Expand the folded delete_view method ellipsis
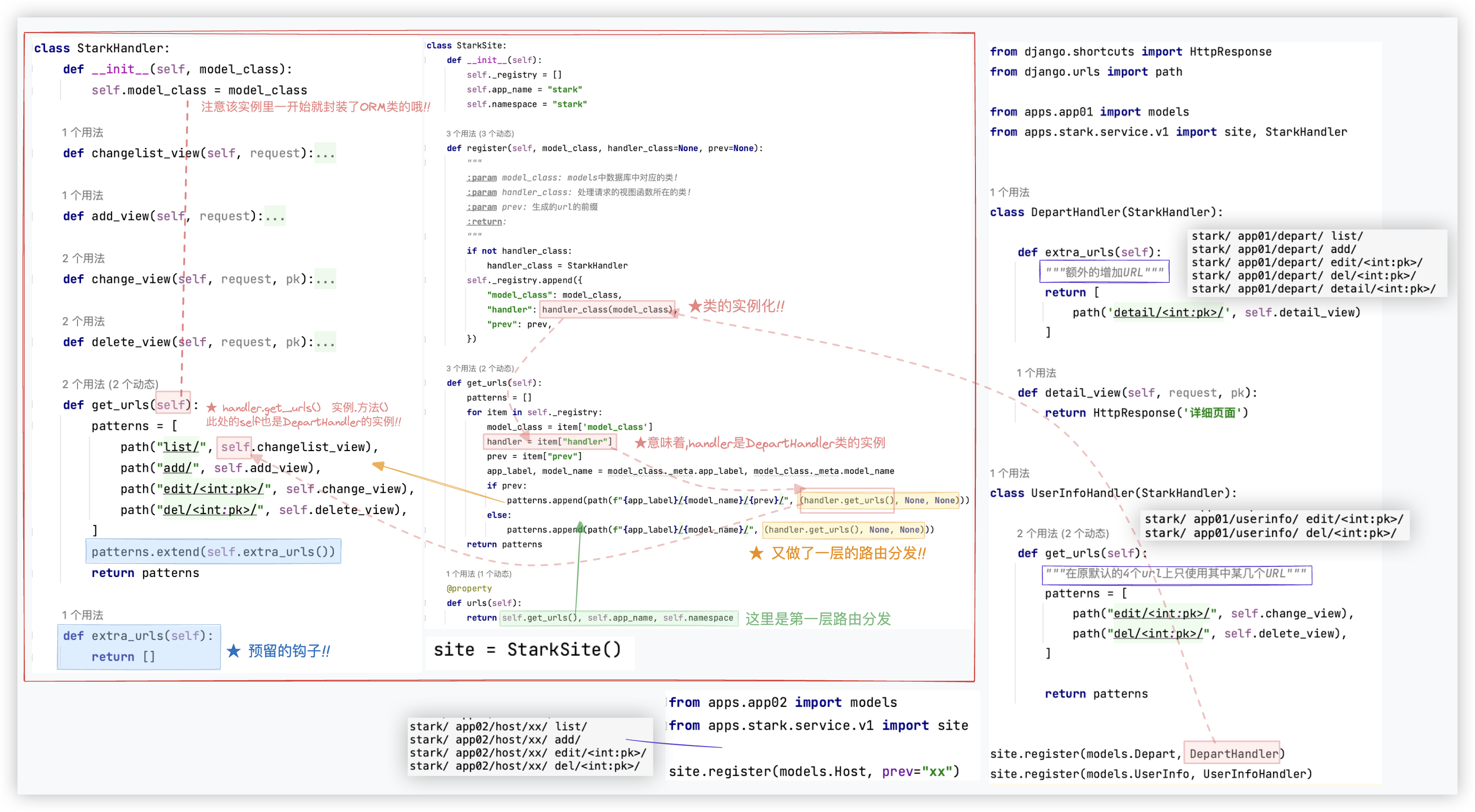The width and height of the screenshot is (1475, 812). pos(325,343)
